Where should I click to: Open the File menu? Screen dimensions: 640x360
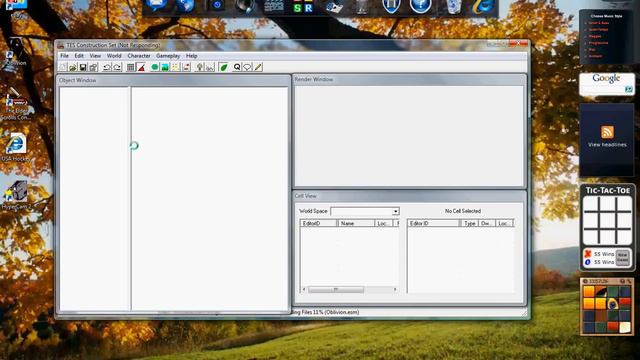coord(64,56)
